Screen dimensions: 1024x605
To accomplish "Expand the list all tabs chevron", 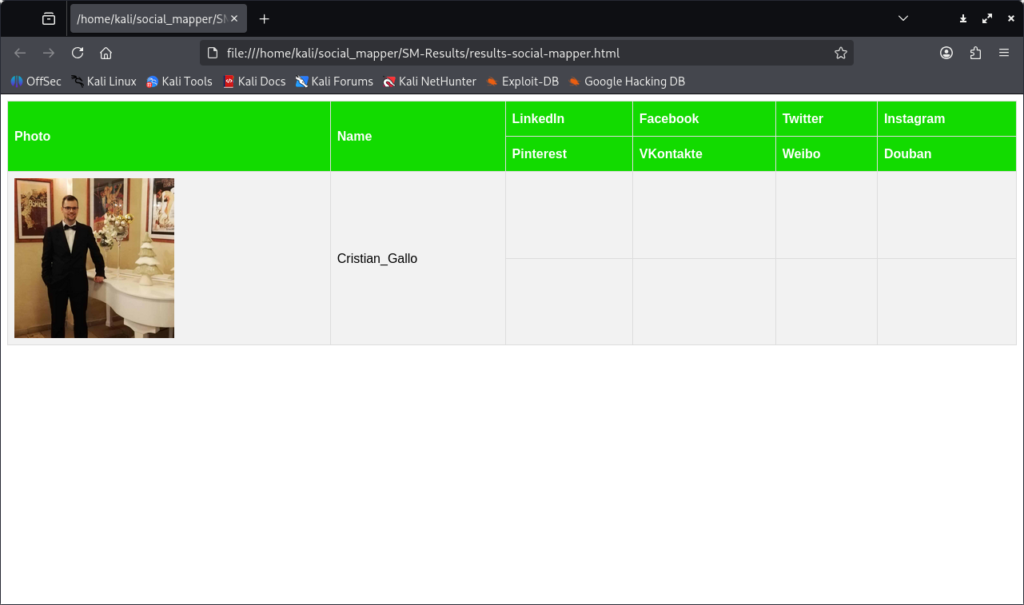I will [x=903, y=19].
